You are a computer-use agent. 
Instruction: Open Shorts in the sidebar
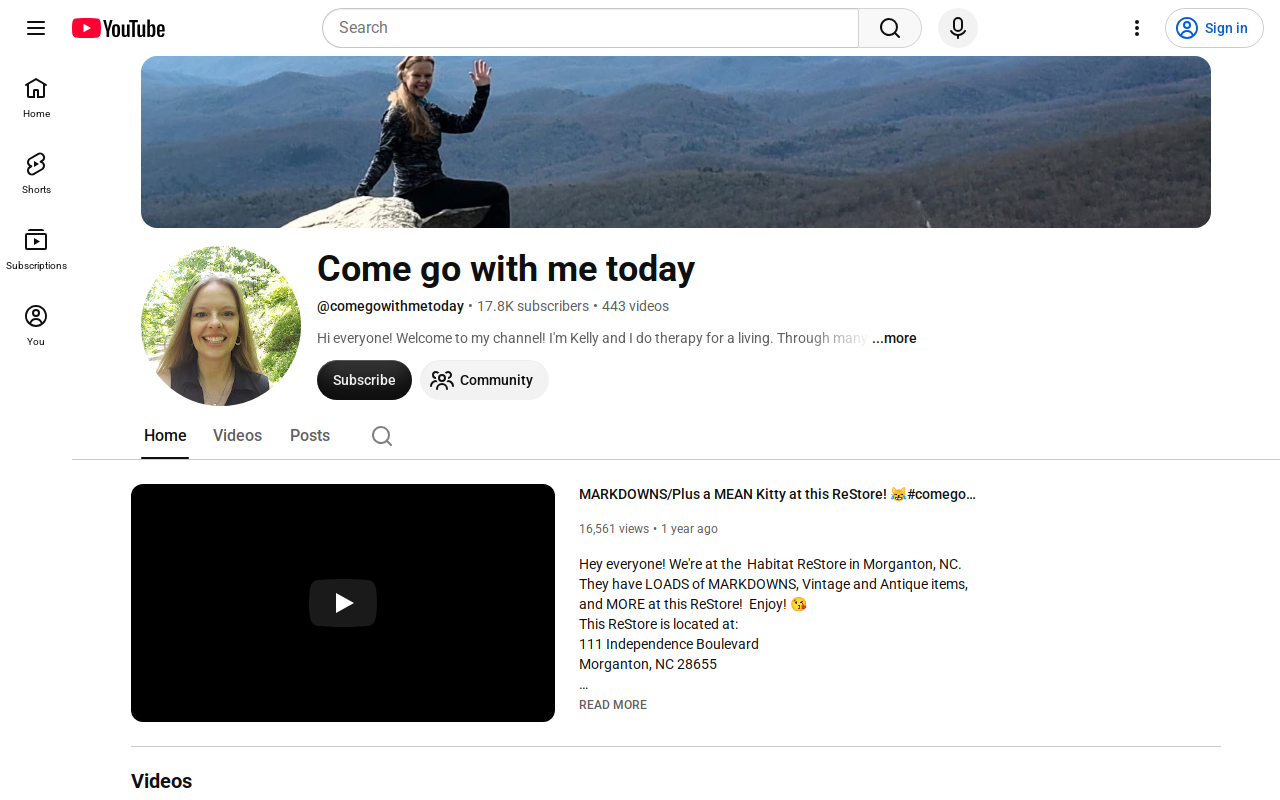point(36,174)
